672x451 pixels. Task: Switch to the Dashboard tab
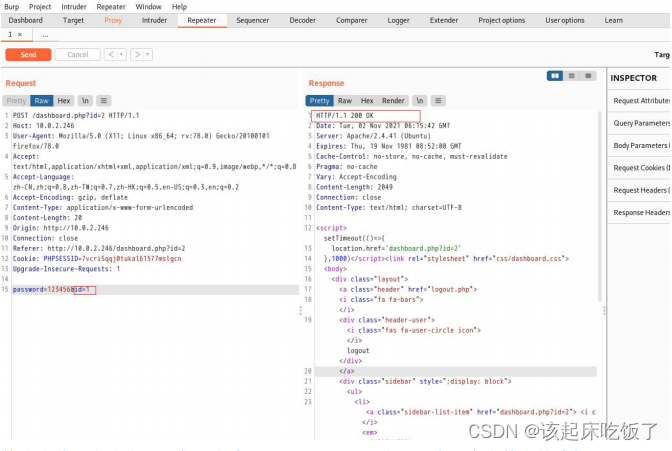point(26,20)
